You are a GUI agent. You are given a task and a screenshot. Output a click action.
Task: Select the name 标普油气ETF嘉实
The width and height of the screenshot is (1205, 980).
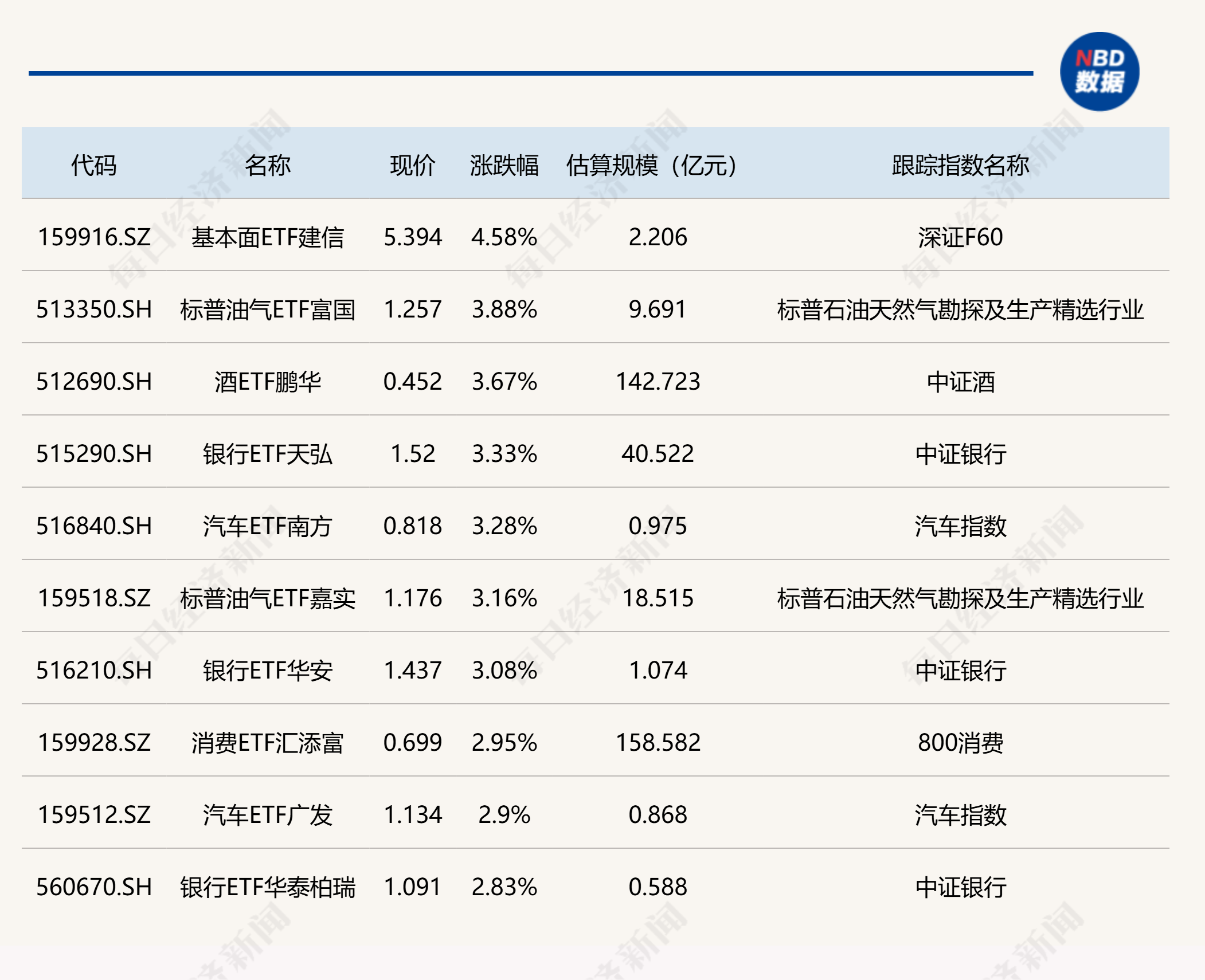(x=268, y=598)
